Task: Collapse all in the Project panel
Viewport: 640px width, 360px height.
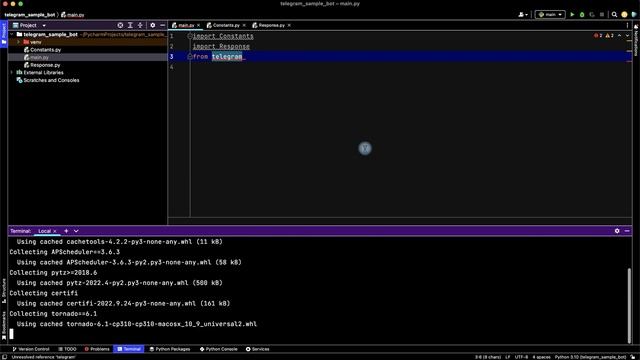Action: pos(140,25)
